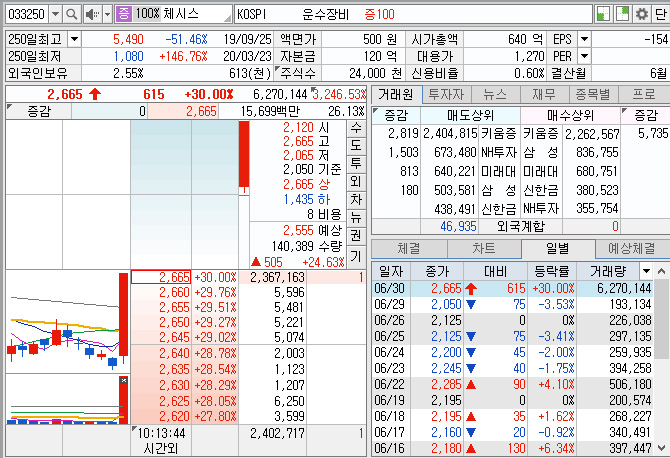Click the first green layout icon
This screenshot has height=458, width=670.
pos(603,14)
